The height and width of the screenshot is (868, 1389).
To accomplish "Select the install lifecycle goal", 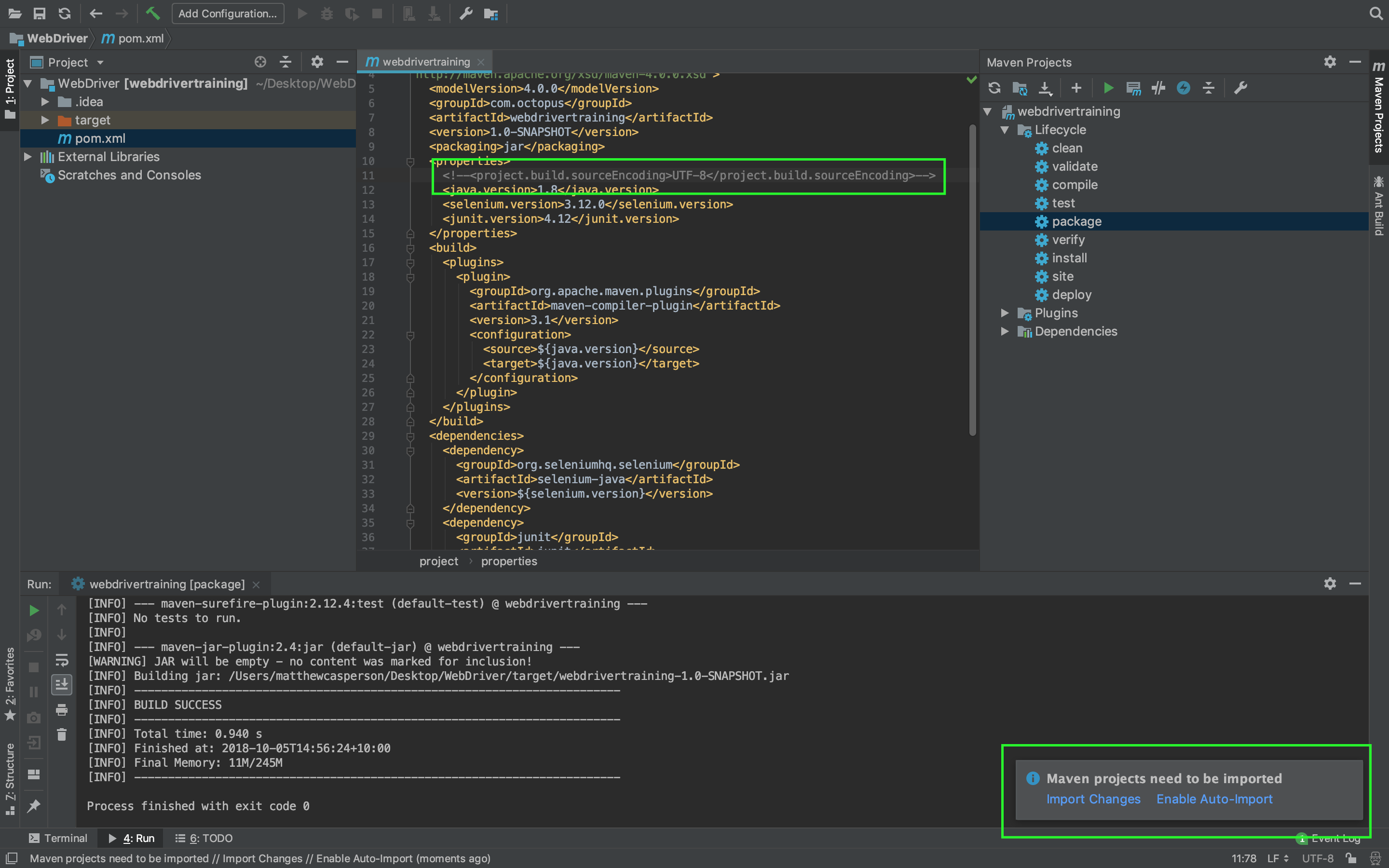I will (1069, 258).
